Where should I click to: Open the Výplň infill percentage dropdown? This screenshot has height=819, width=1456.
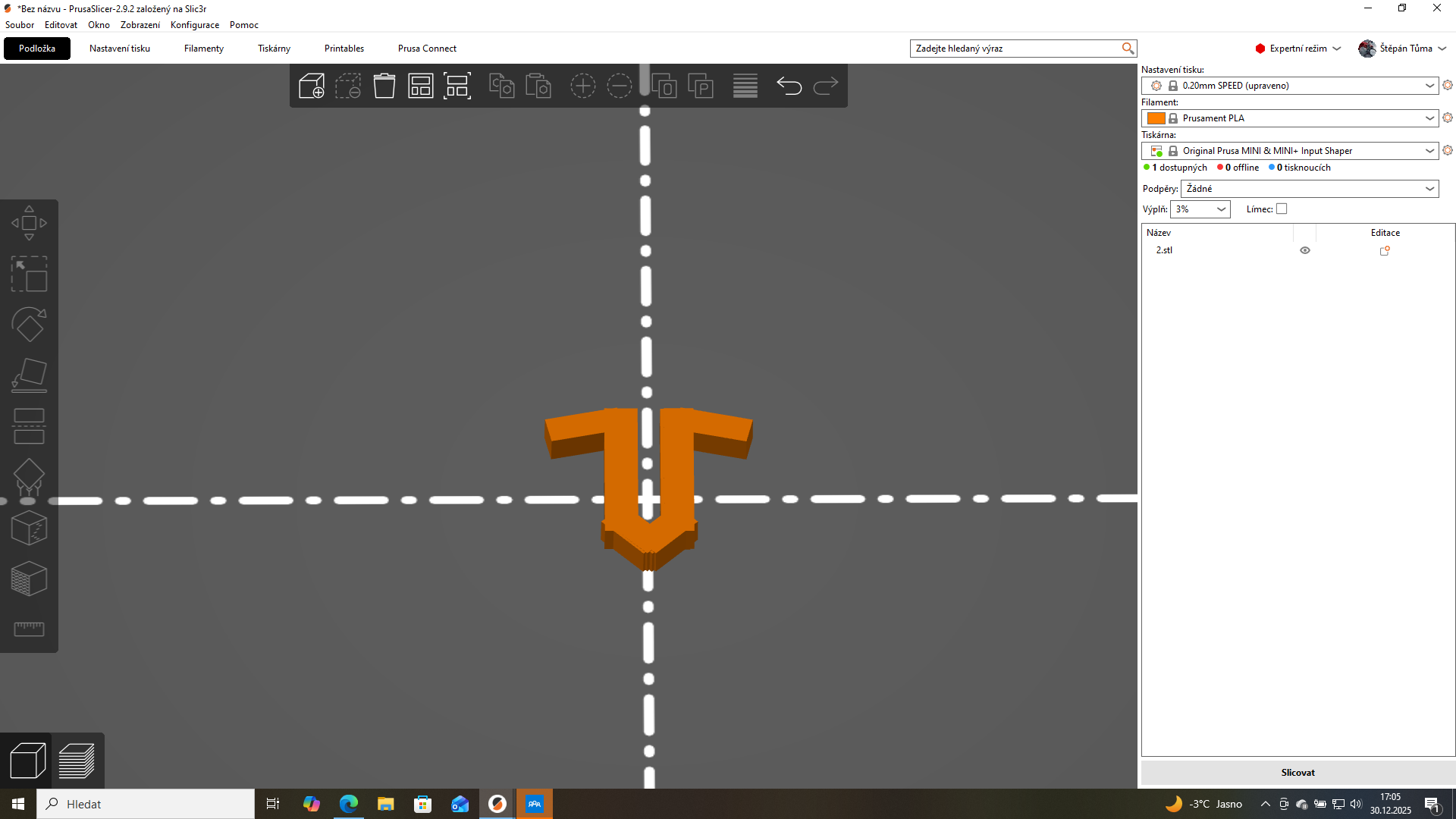1200,209
